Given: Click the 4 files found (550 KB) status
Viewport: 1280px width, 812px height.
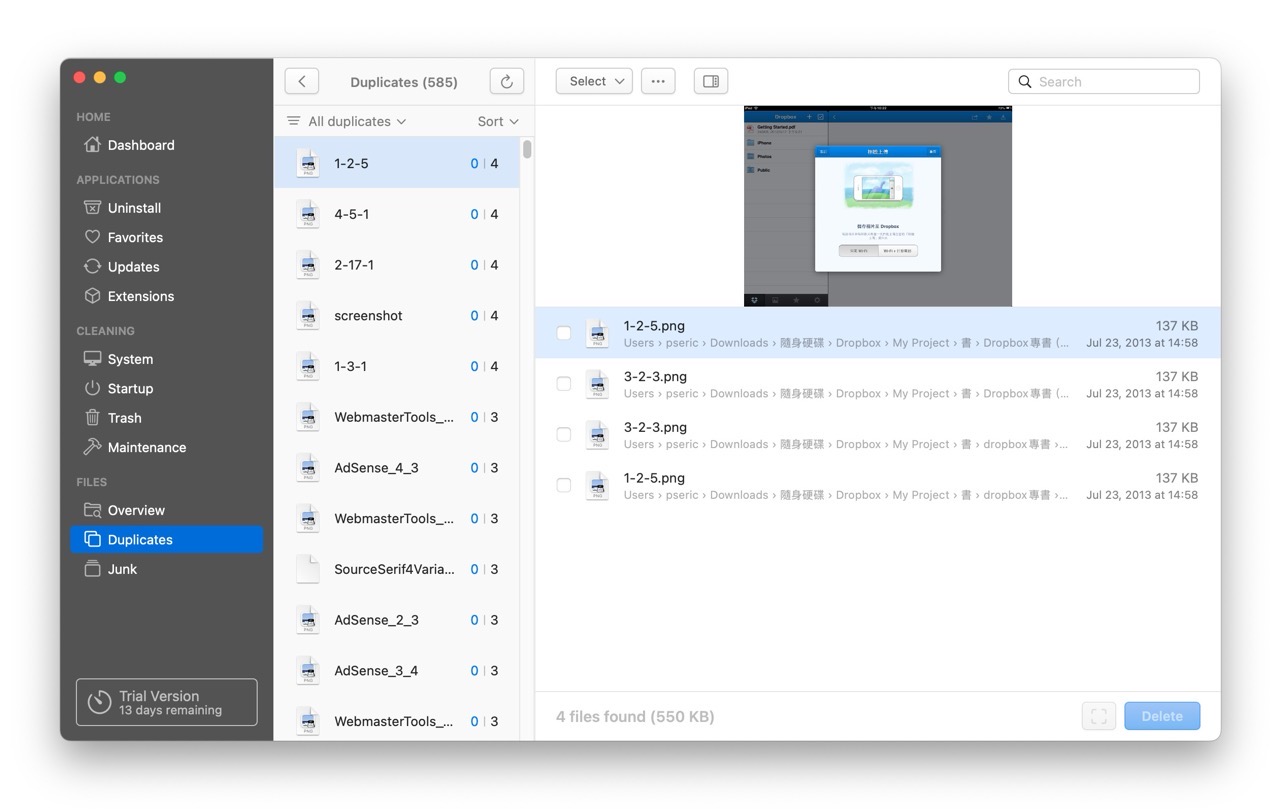Looking at the screenshot, I should pos(635,716).
